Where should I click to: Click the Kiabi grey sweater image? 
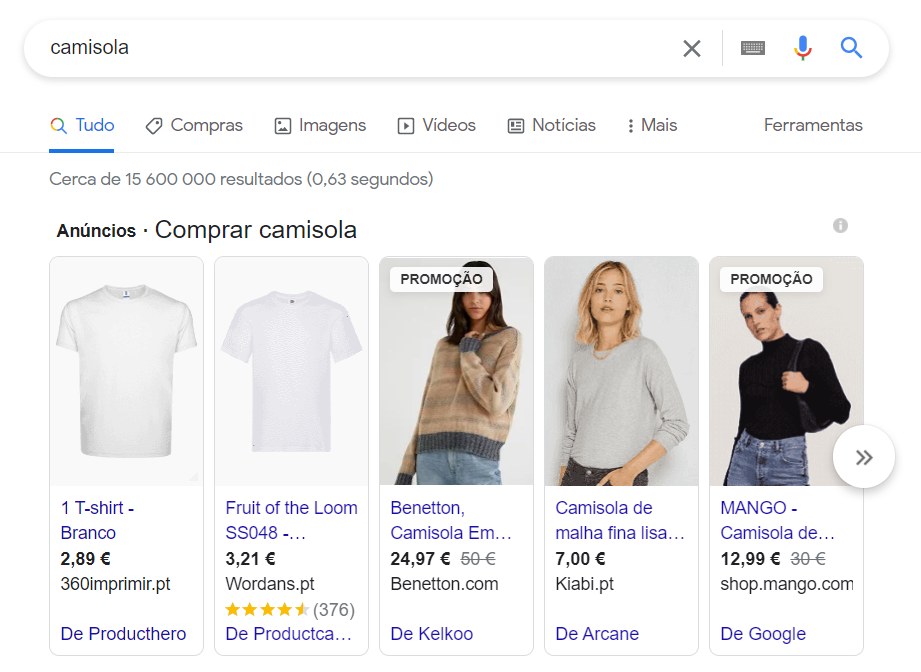[x=621, y=372]
